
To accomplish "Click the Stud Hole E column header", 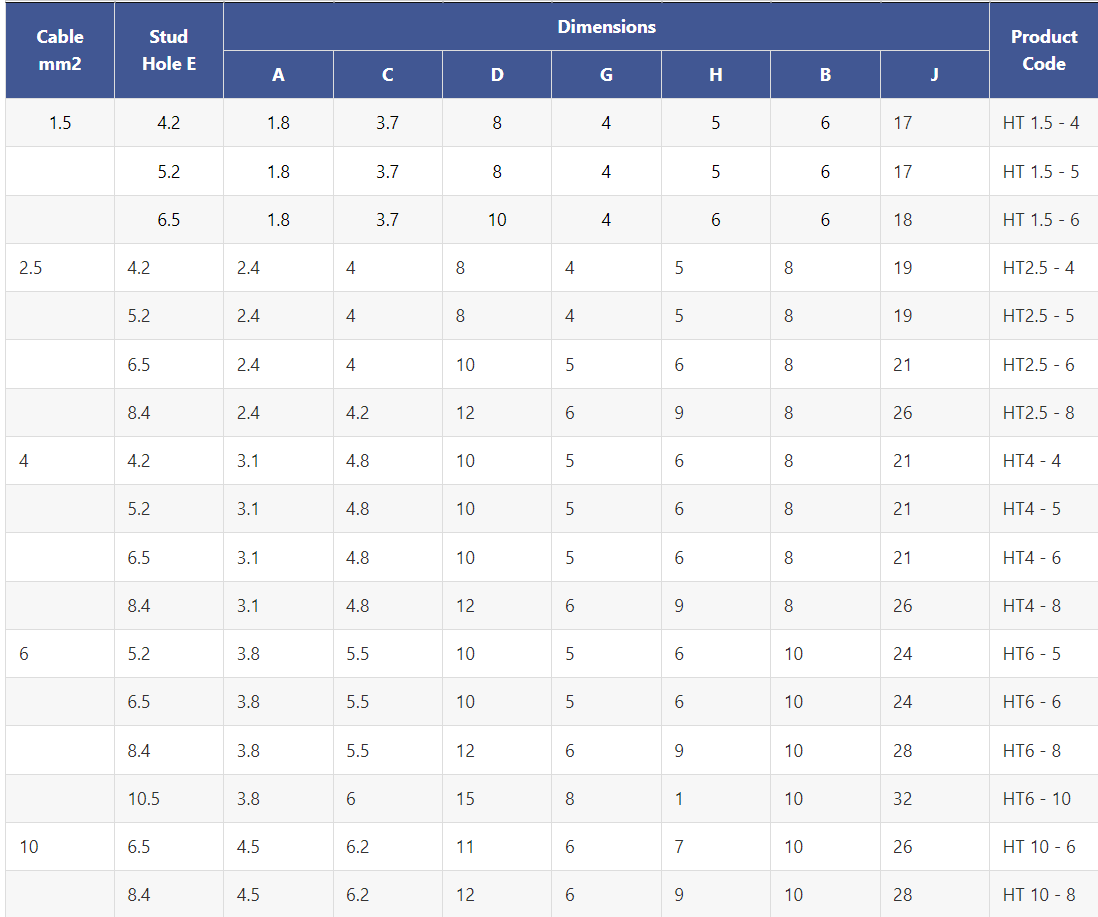I will point(168,50).
